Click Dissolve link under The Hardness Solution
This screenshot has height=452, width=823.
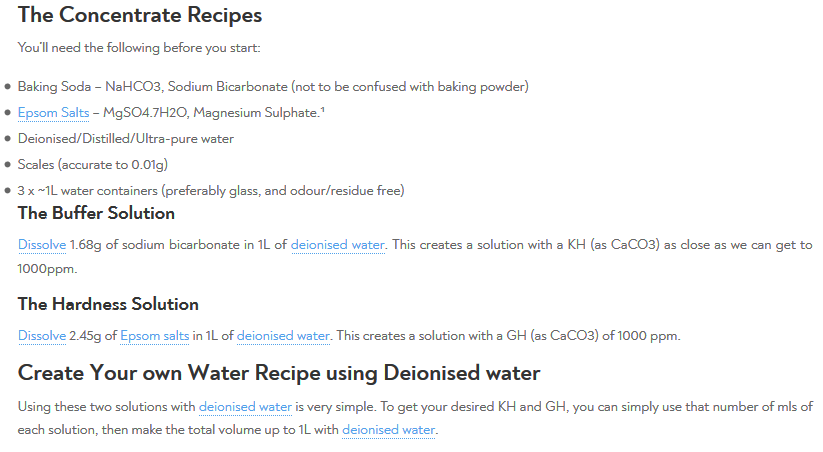click(x=42, y=336)
